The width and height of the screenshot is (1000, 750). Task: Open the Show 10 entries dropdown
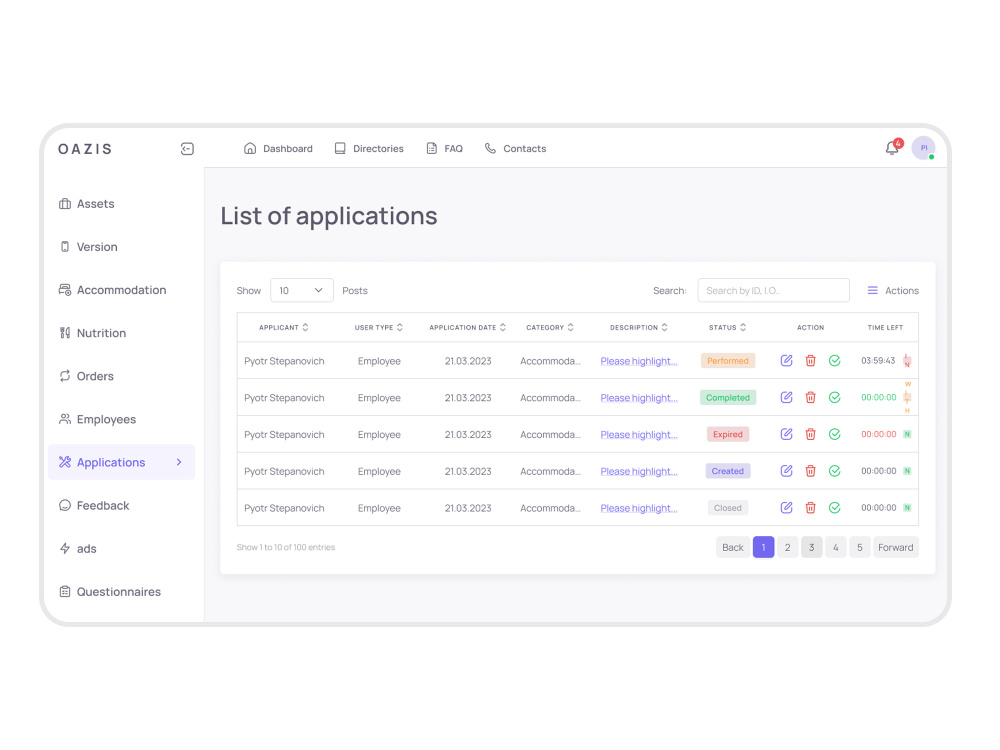point(302,290)
